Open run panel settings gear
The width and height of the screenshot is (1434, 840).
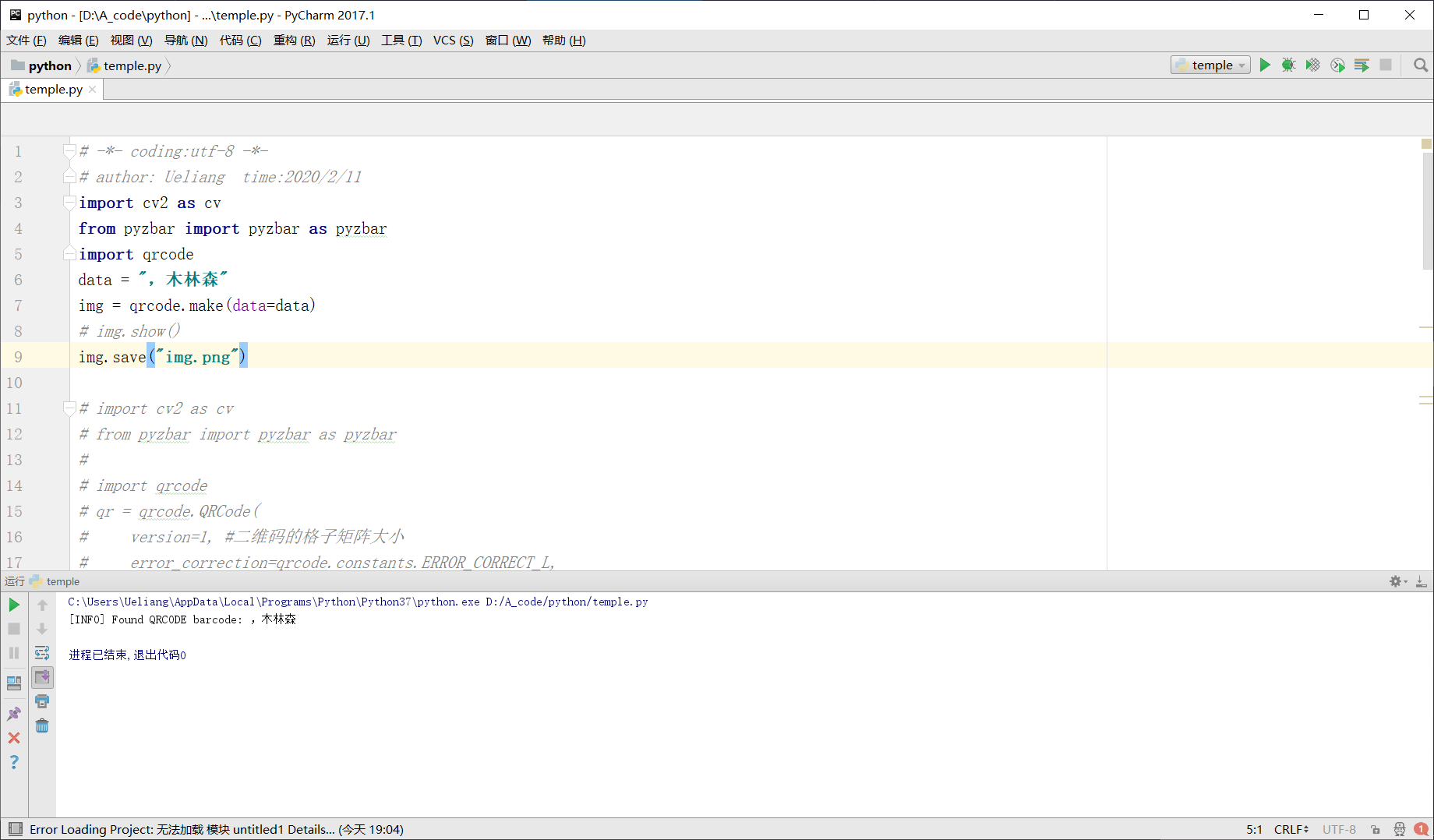(1396, 581)
